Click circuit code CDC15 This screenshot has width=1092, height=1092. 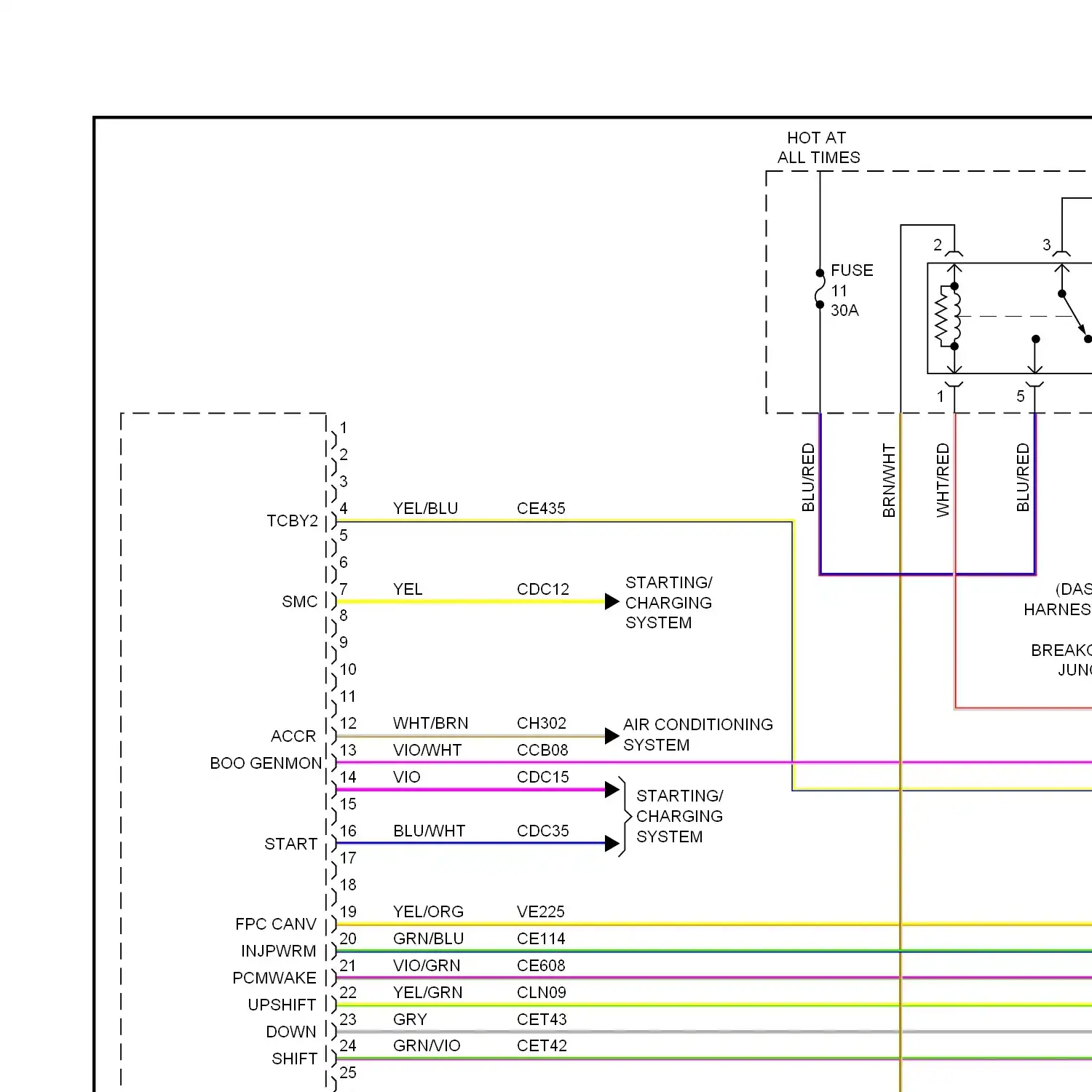tap(543, 778)
